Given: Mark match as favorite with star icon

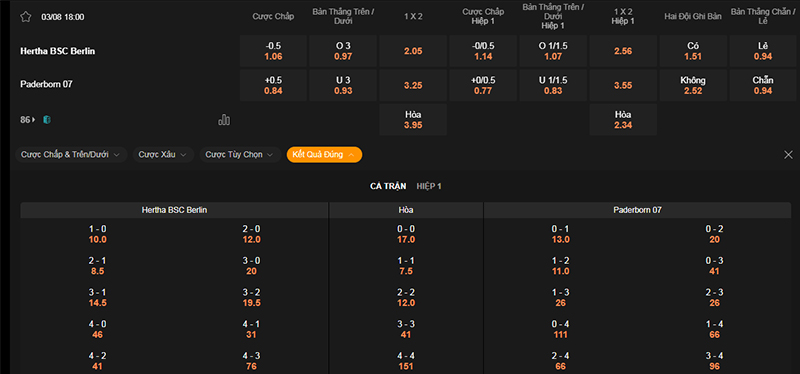Looking at the screenshot, I should point(26,17).
